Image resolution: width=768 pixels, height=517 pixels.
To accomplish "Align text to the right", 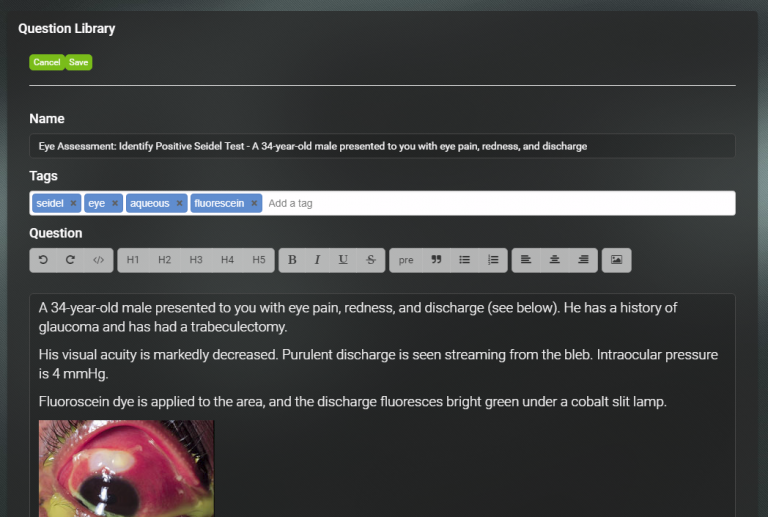I will (583, 260).
